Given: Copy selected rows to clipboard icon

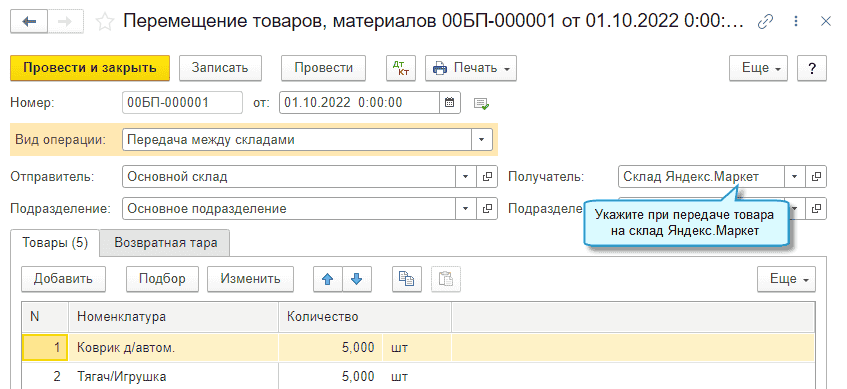Looking at the screenshot, I should point(406,279).
